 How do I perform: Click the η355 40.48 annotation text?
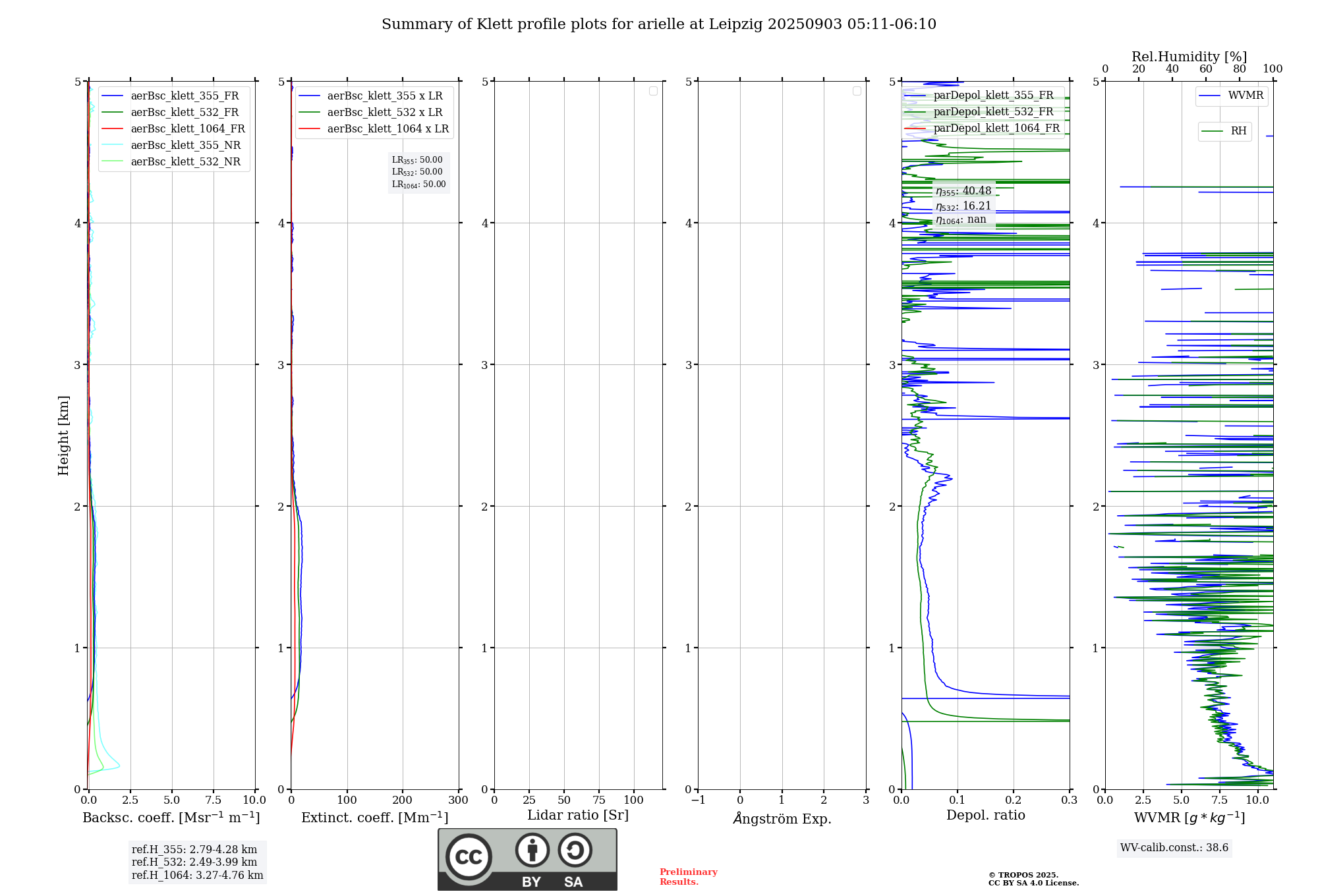click(x=963, y=191)
